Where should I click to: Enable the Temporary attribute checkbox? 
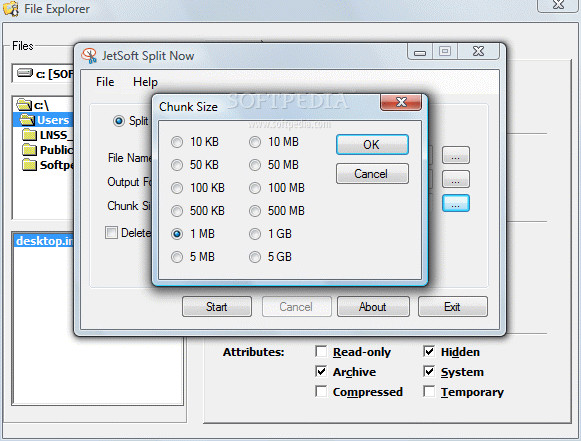(429, 391)
